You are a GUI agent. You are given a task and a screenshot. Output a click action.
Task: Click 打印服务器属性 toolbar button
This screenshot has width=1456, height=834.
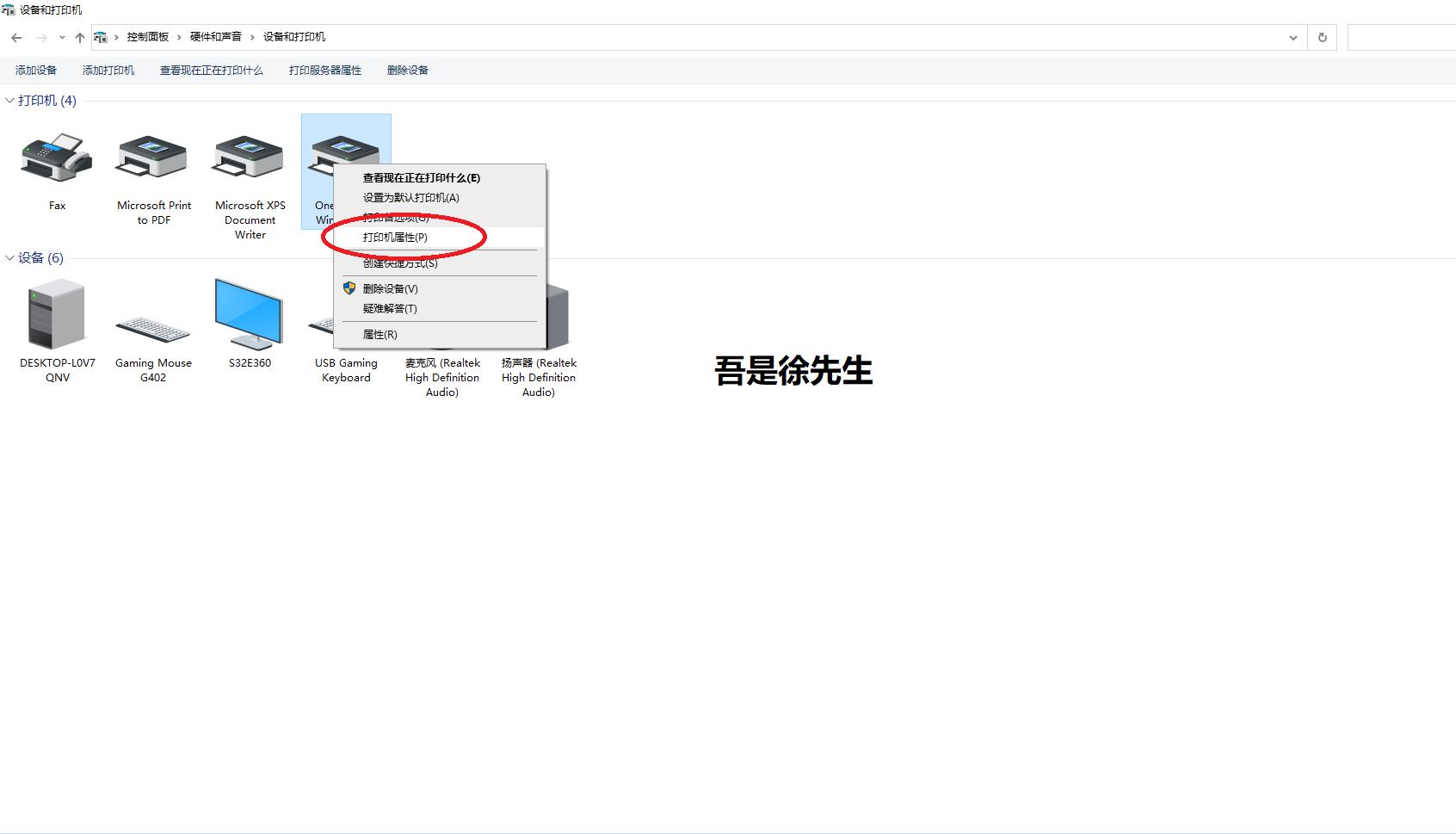tap(325, 71)
